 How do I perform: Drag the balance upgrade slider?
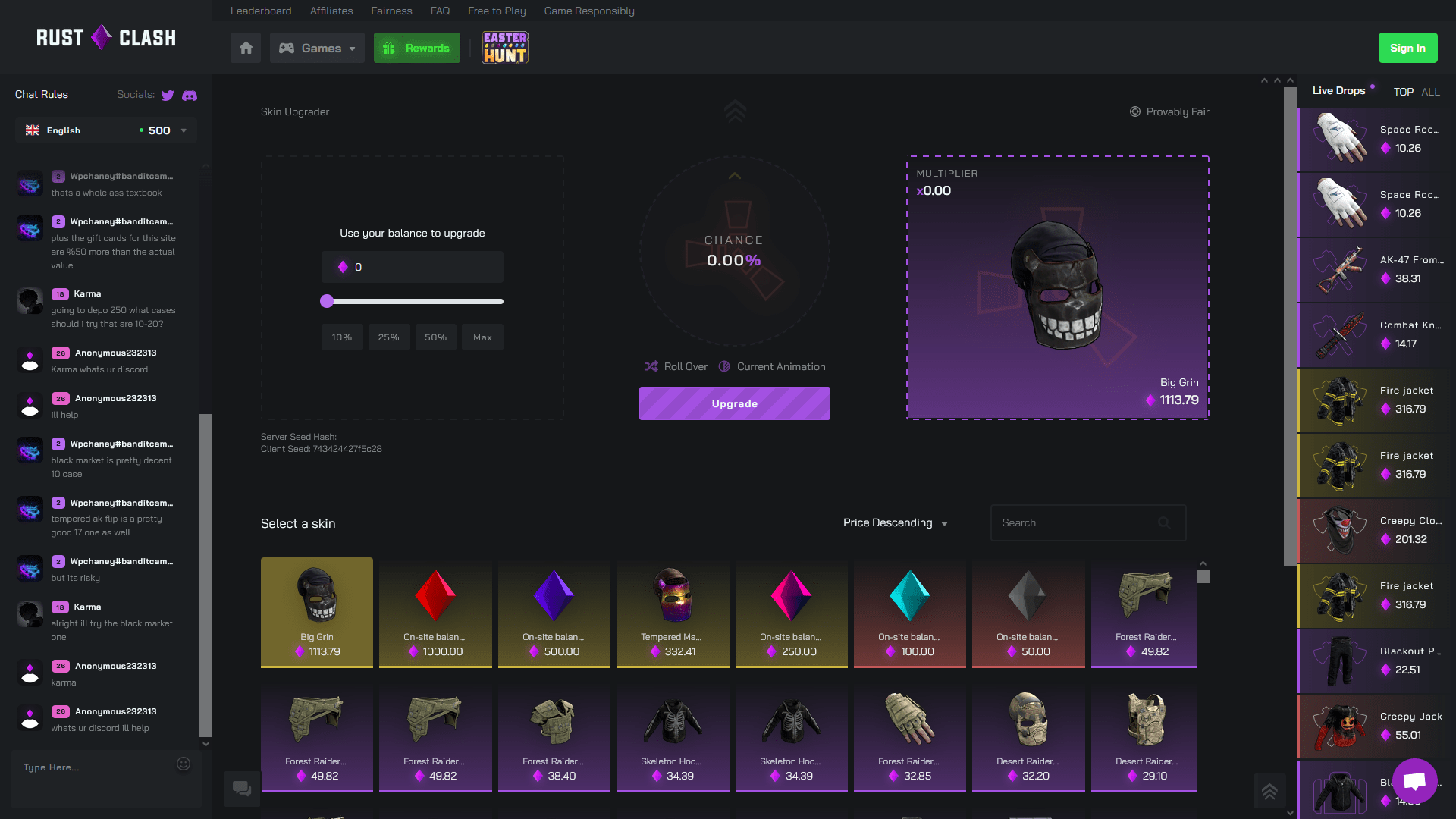327,300
